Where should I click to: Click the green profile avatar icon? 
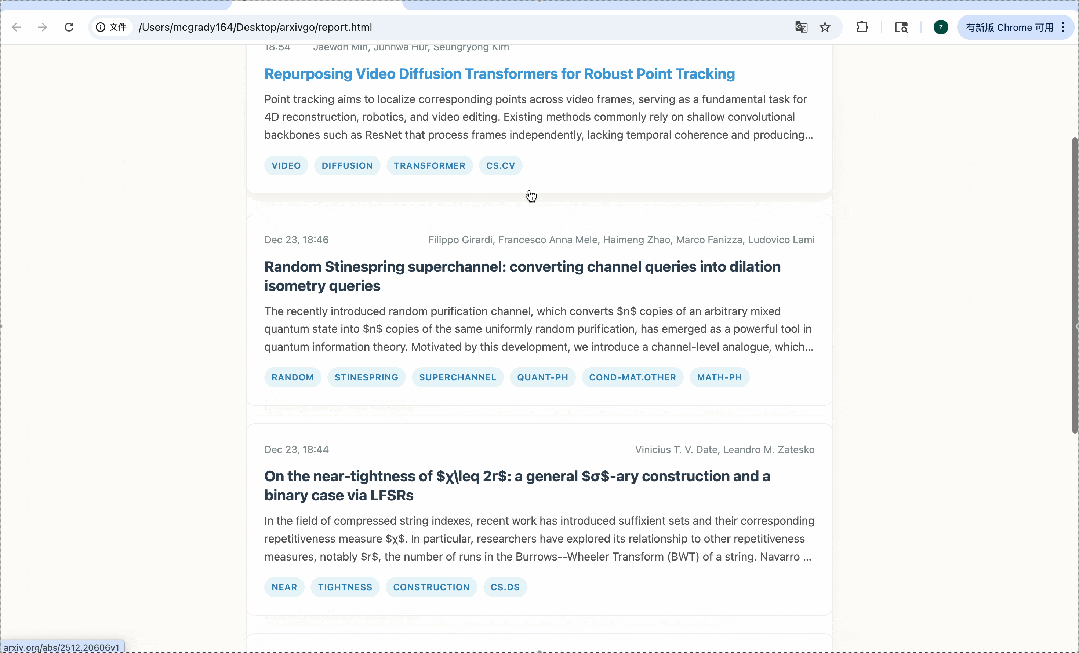click(x=940, y=27)
